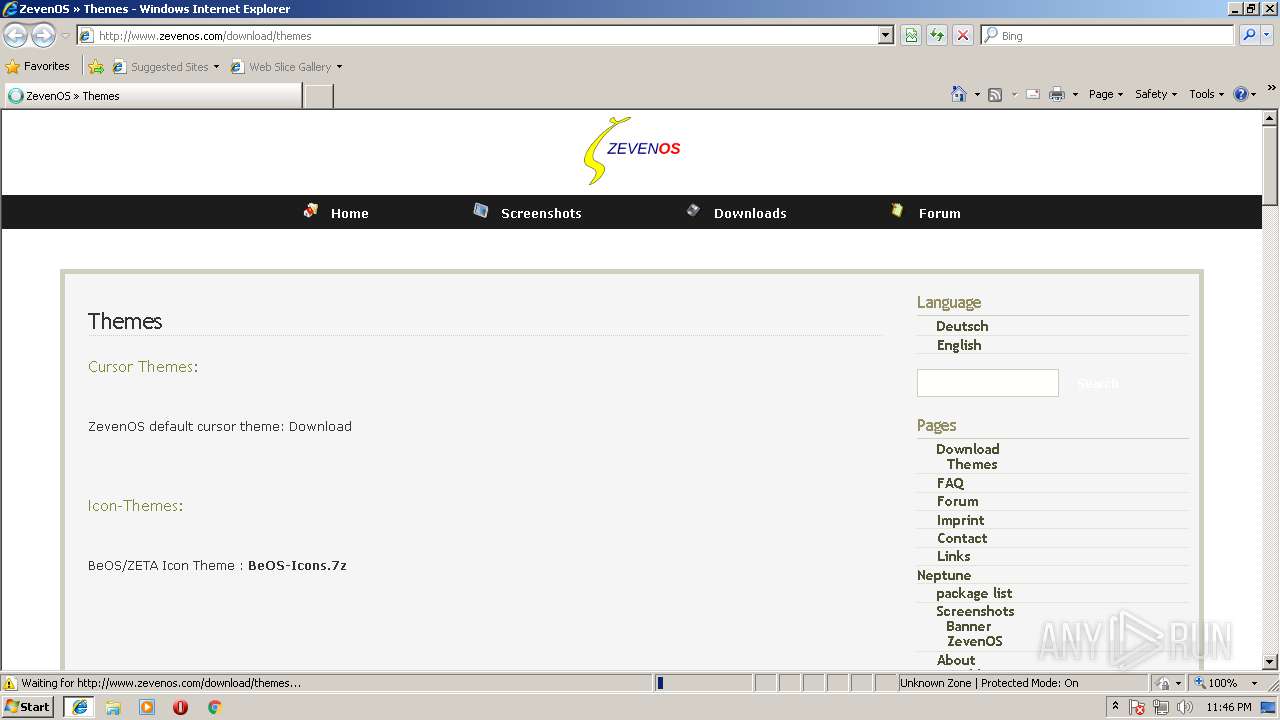The width and height of the screenshot is (1280, 720).
Task: Open the Contact page link
Action: click(962, 538)
